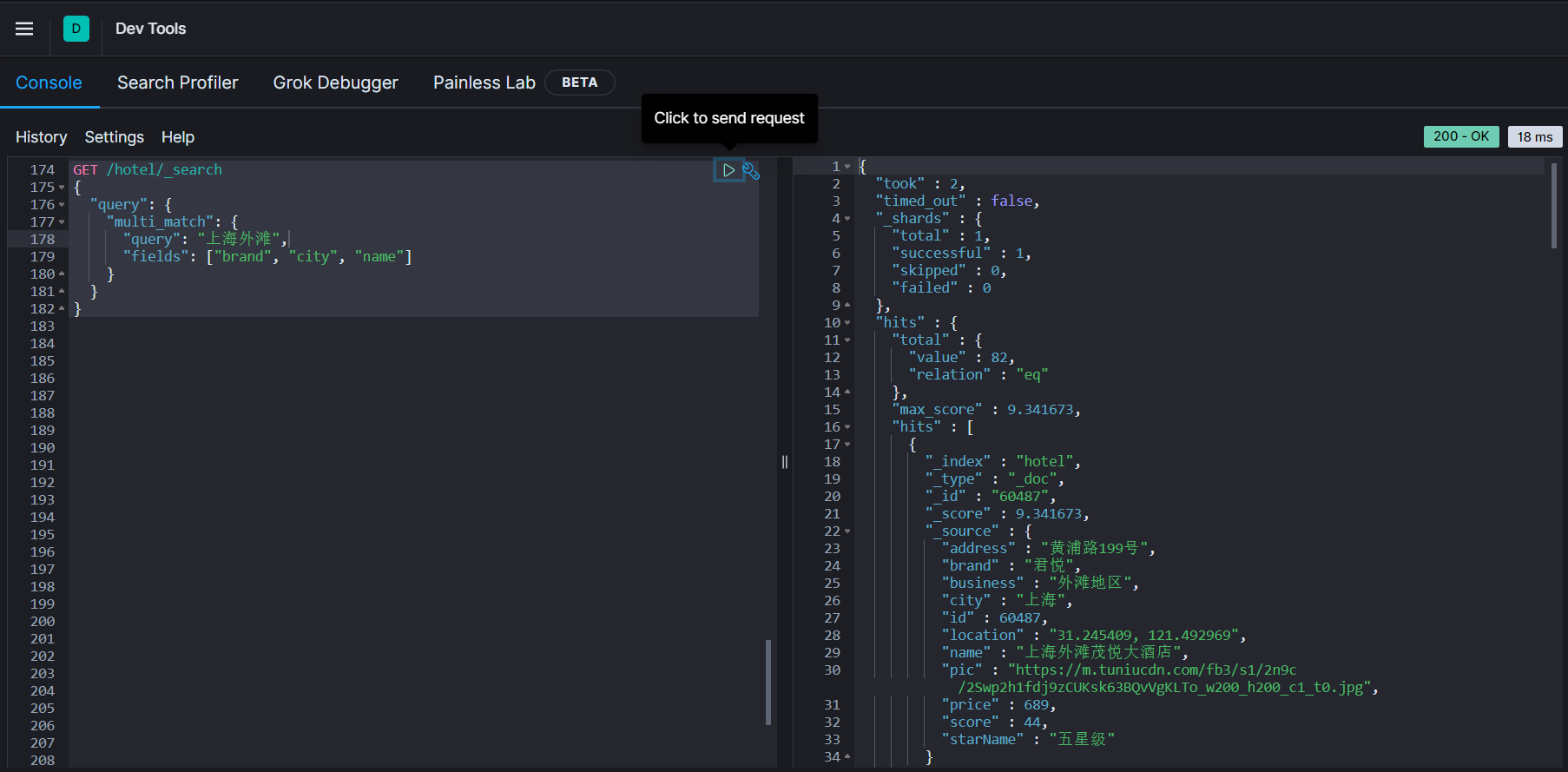Fold the multi_match block at line 177
This screenshot has height=772, width=1568.
point(62,222)
